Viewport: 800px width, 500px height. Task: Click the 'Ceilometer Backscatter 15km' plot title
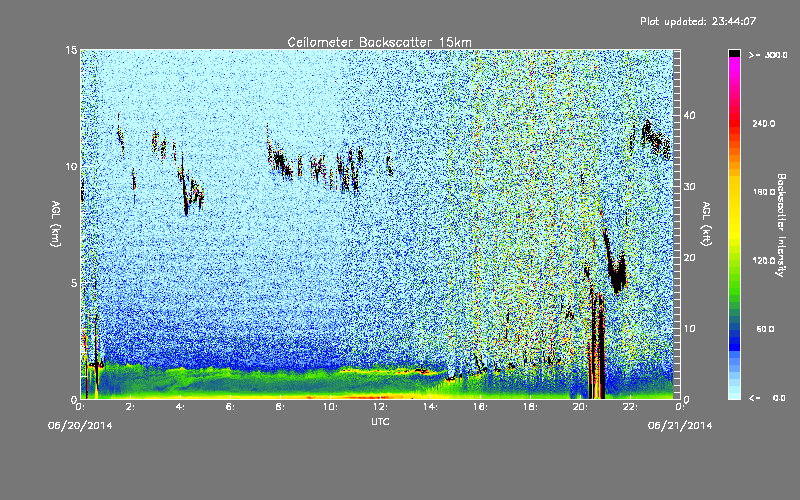coord(379,42)
